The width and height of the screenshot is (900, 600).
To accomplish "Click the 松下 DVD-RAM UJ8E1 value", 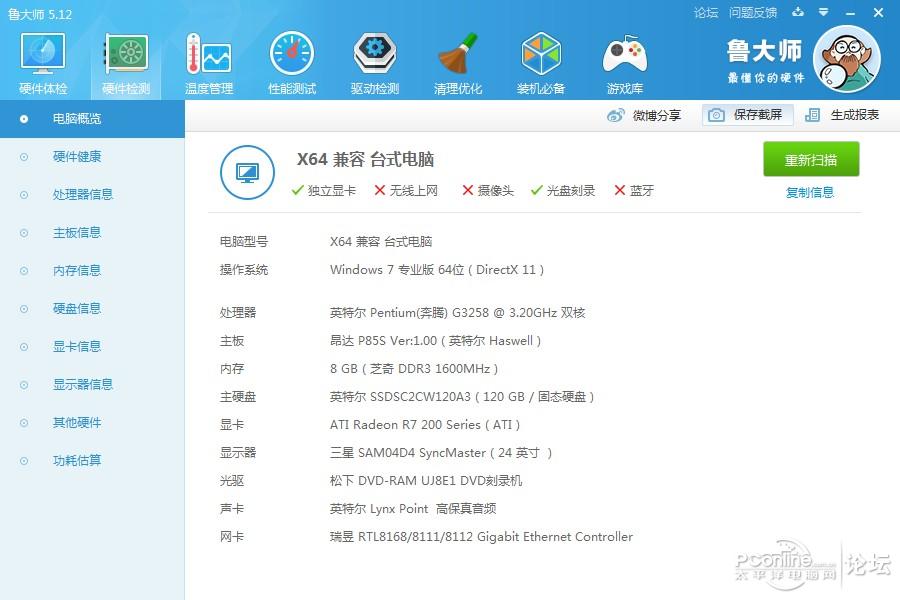I will pos(426,481).
